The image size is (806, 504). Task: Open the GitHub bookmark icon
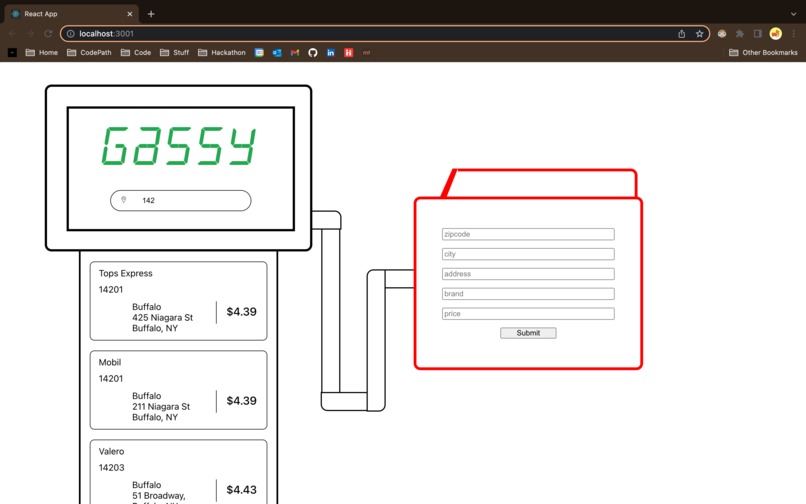(313, 52)
